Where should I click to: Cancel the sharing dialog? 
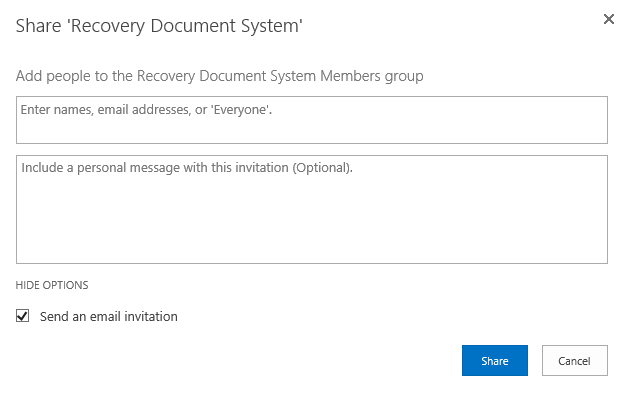(x=574, y=361)
